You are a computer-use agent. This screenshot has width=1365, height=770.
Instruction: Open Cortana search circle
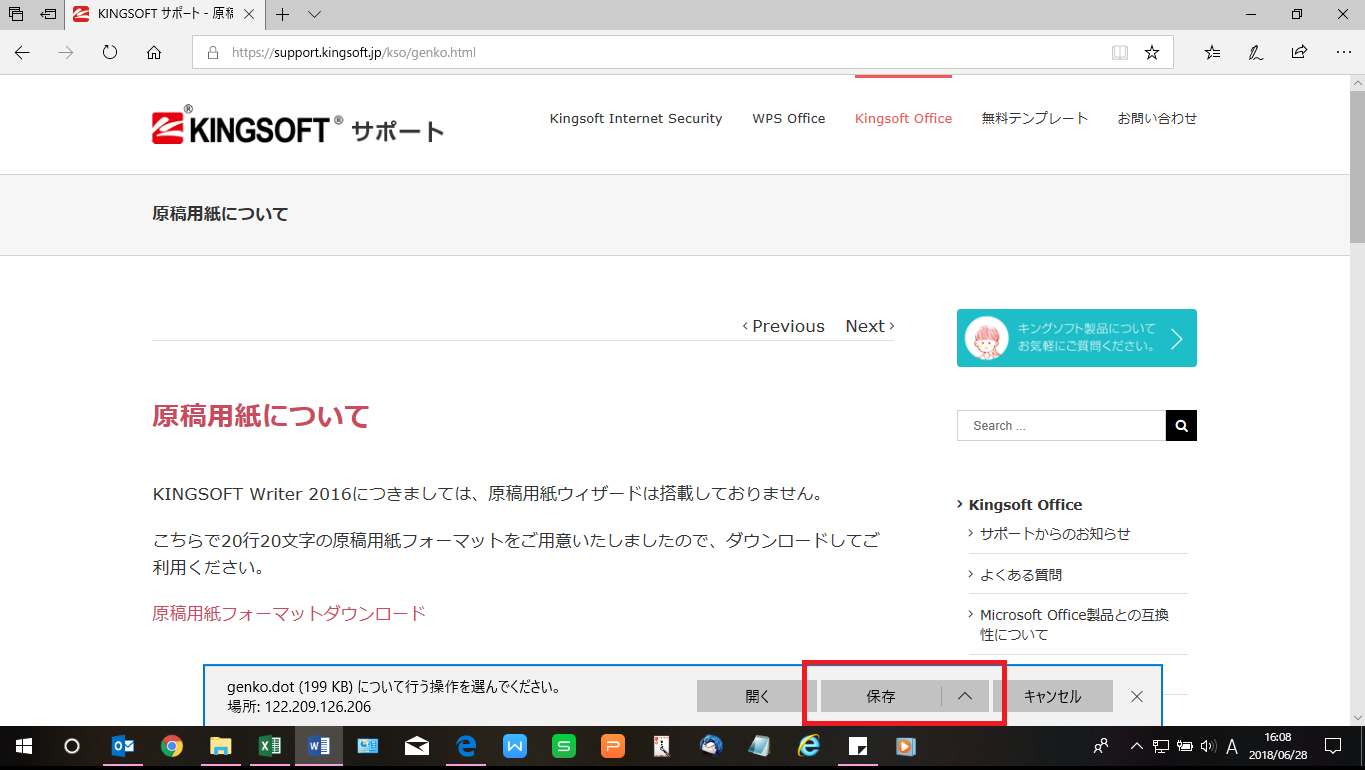pos(72,746)
